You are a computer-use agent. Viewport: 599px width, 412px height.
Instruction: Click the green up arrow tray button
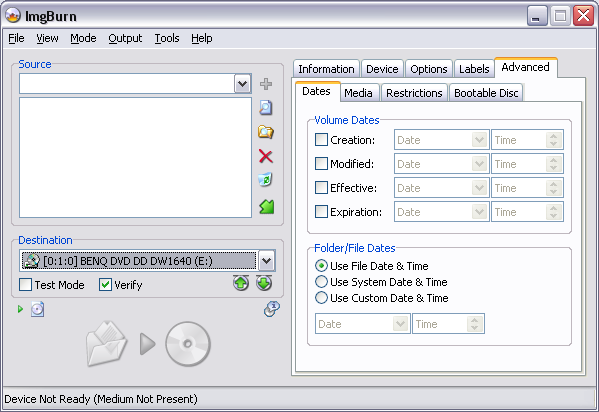(x=241, y=283)
